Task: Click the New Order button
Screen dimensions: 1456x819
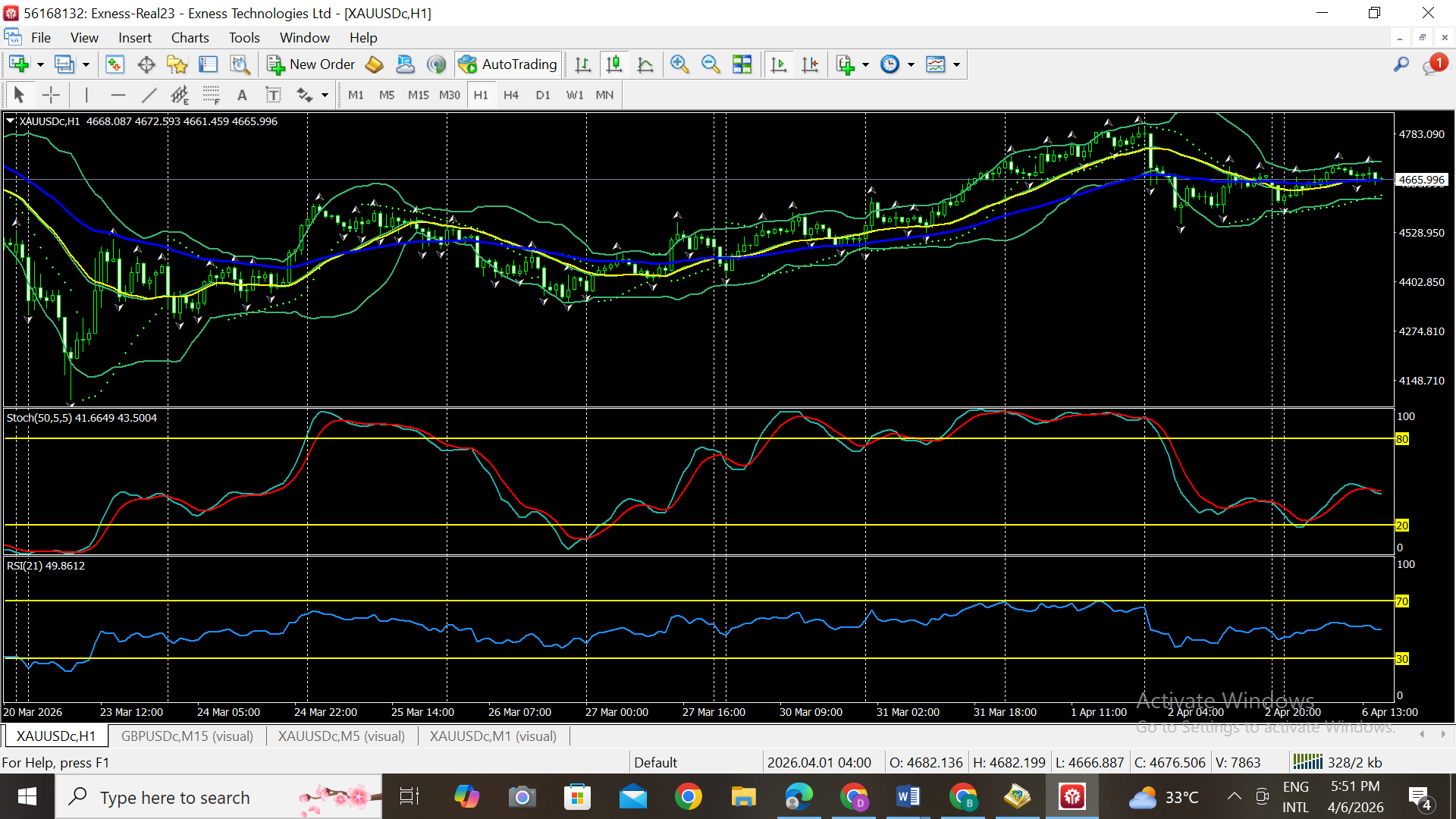Action: (311, 64)
